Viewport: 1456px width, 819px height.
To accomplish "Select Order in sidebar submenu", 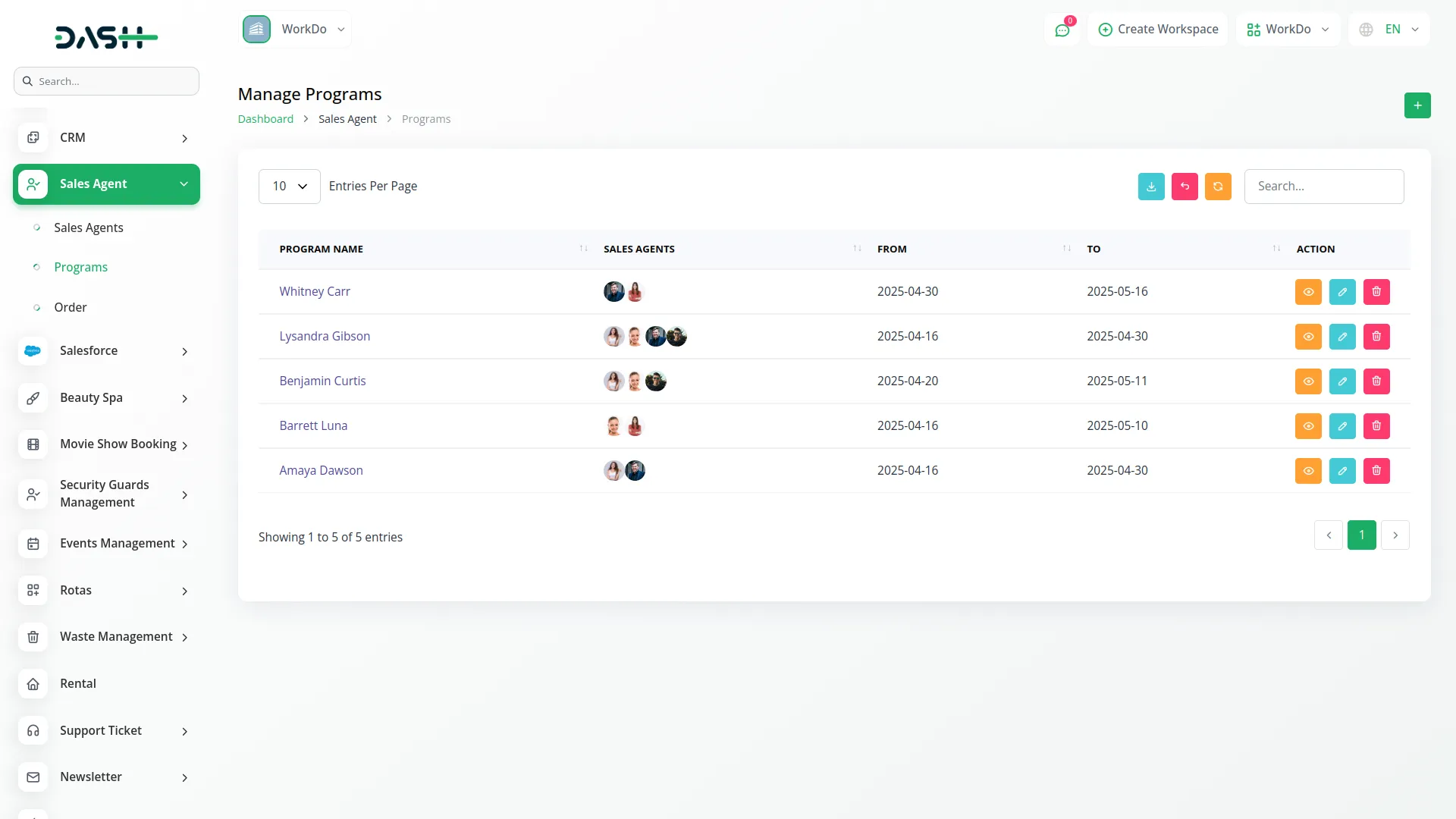I will 70,307.
